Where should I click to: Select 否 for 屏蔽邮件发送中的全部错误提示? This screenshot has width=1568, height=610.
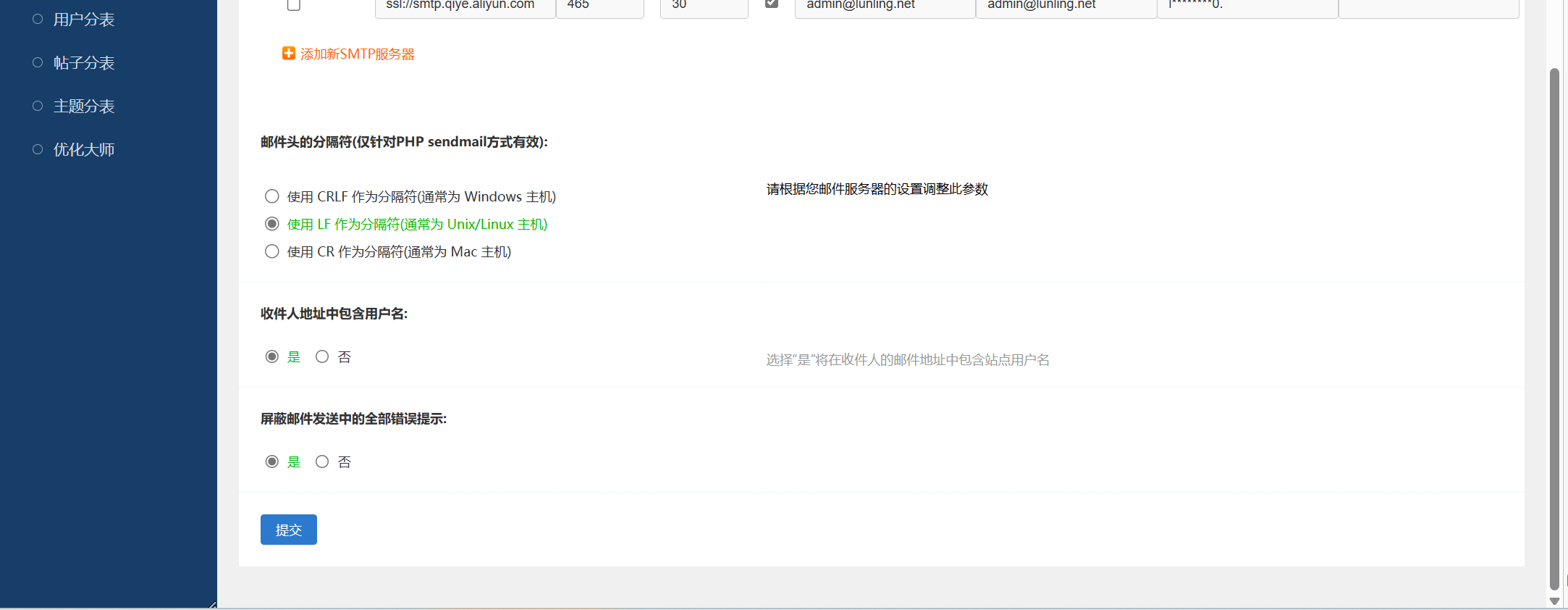(322, 461)
